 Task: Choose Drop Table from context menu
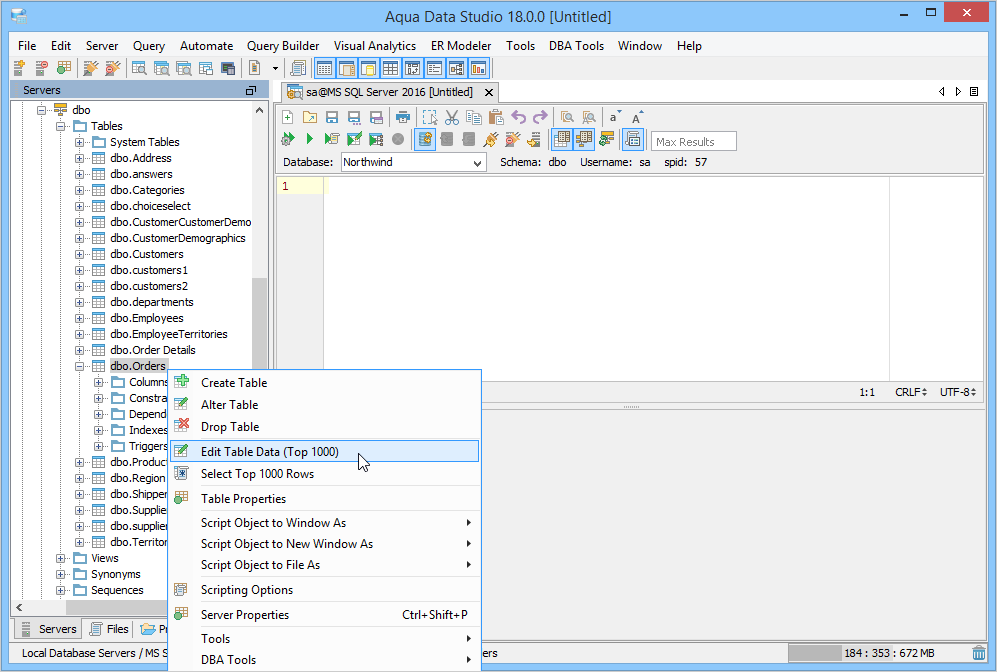coord(230,427)
